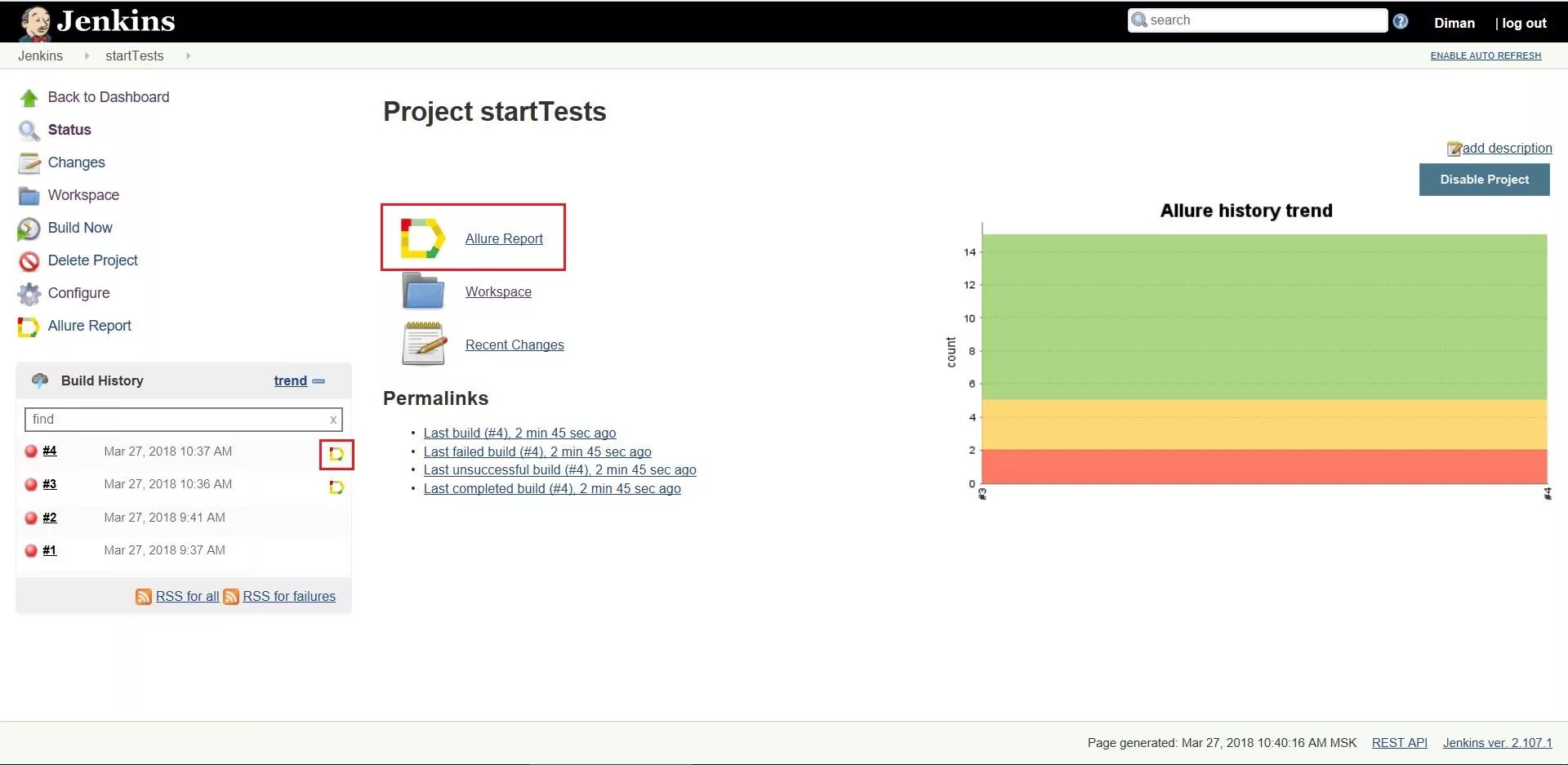1568x765 pixels.
Task: Click red status ball of build #4
Action: (31, 451)
